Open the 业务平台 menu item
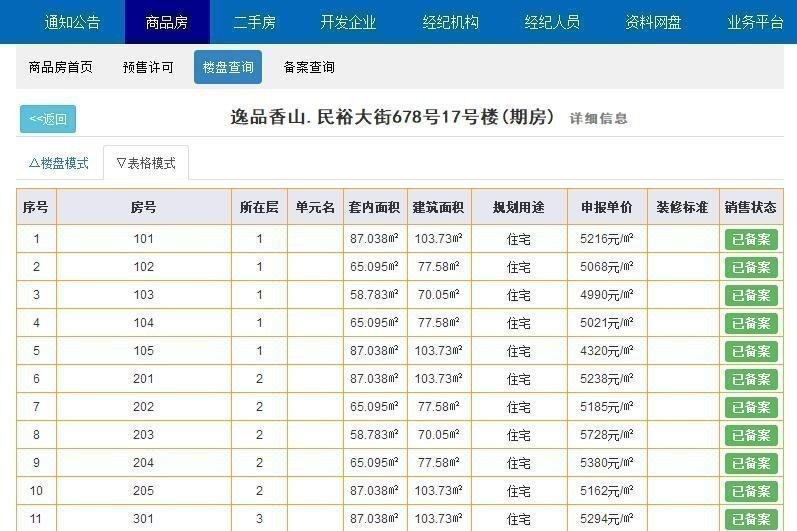Image resolution: width=797 pixels, height=531 pixels. (755, 22)
